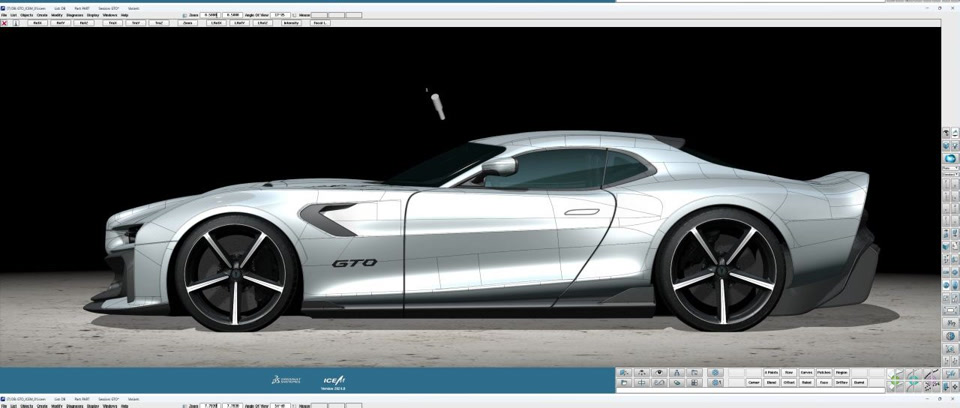Click the Focal L. button
This screenshot has width=960, height=408.
click(320, 23)
